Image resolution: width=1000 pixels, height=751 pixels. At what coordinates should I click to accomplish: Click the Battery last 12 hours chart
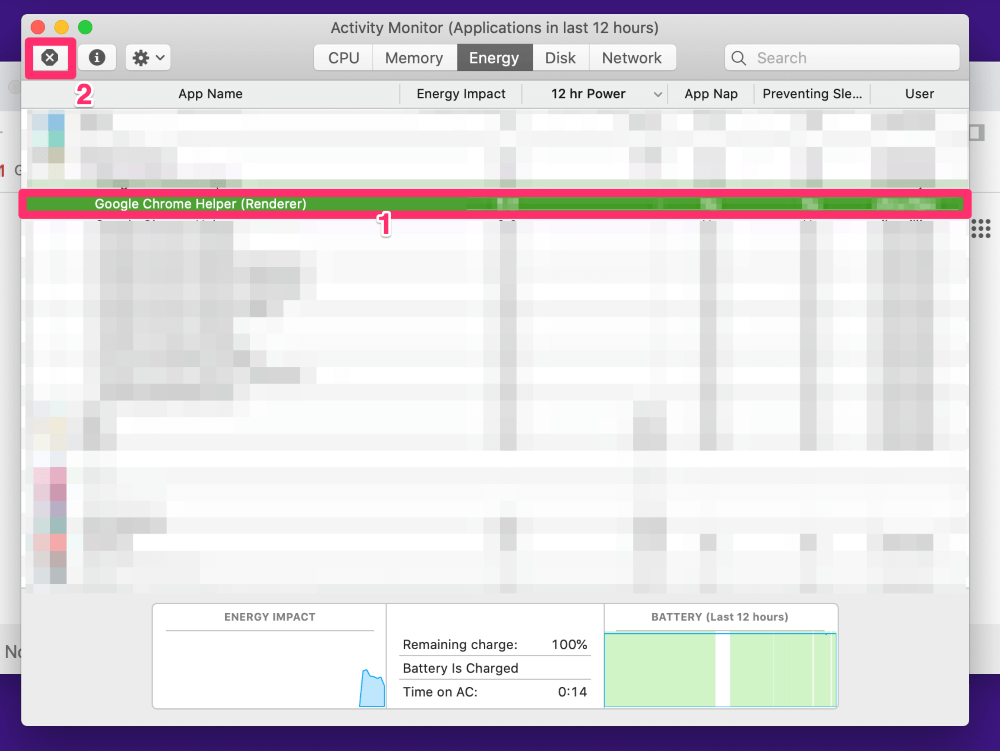(x=720, y=669)
